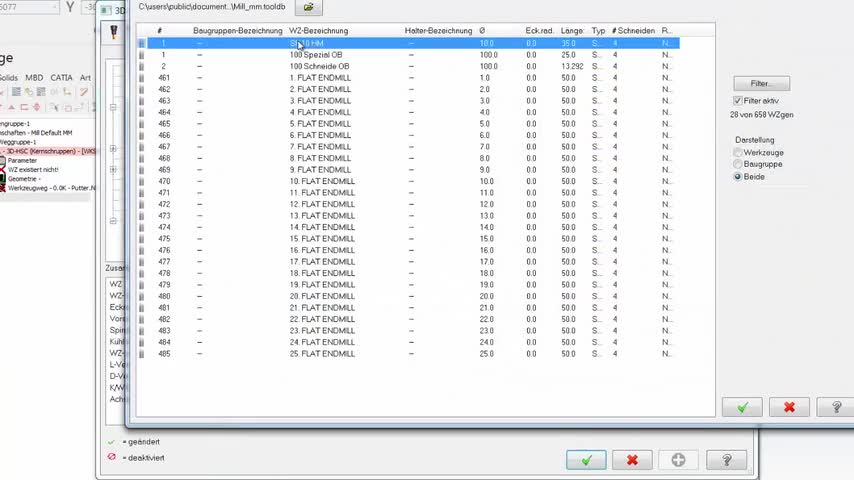
Task: Click pencil edit icon in operations toolbar
Action: 83,92
